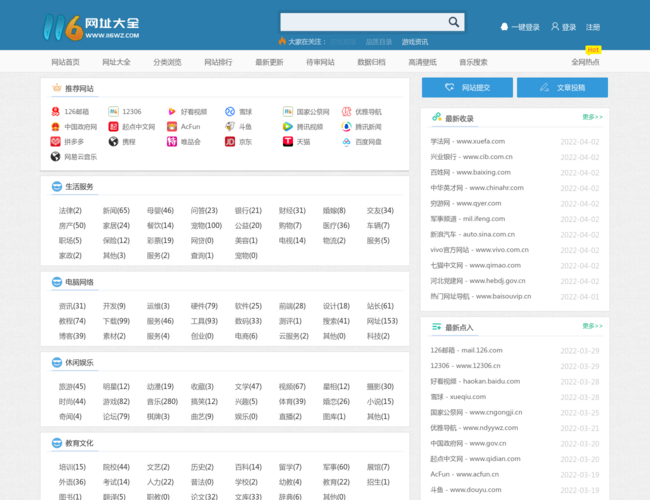Open the 拼多多 icon
Viewport: 650px width, 500px height.
point(56,142)
